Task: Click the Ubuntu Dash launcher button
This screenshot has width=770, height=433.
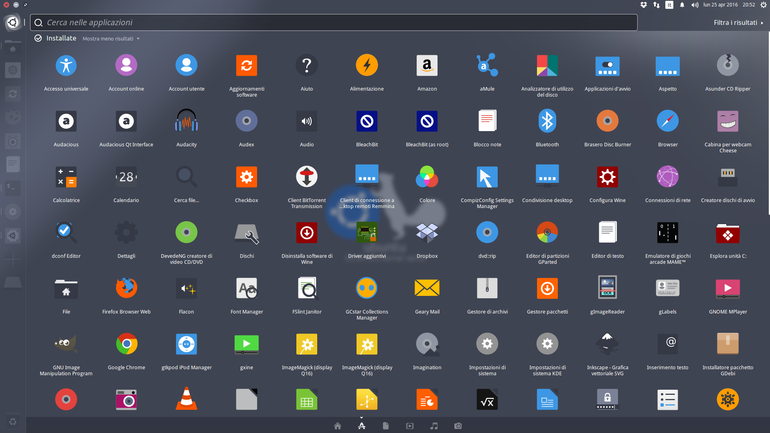Action: 13,23
